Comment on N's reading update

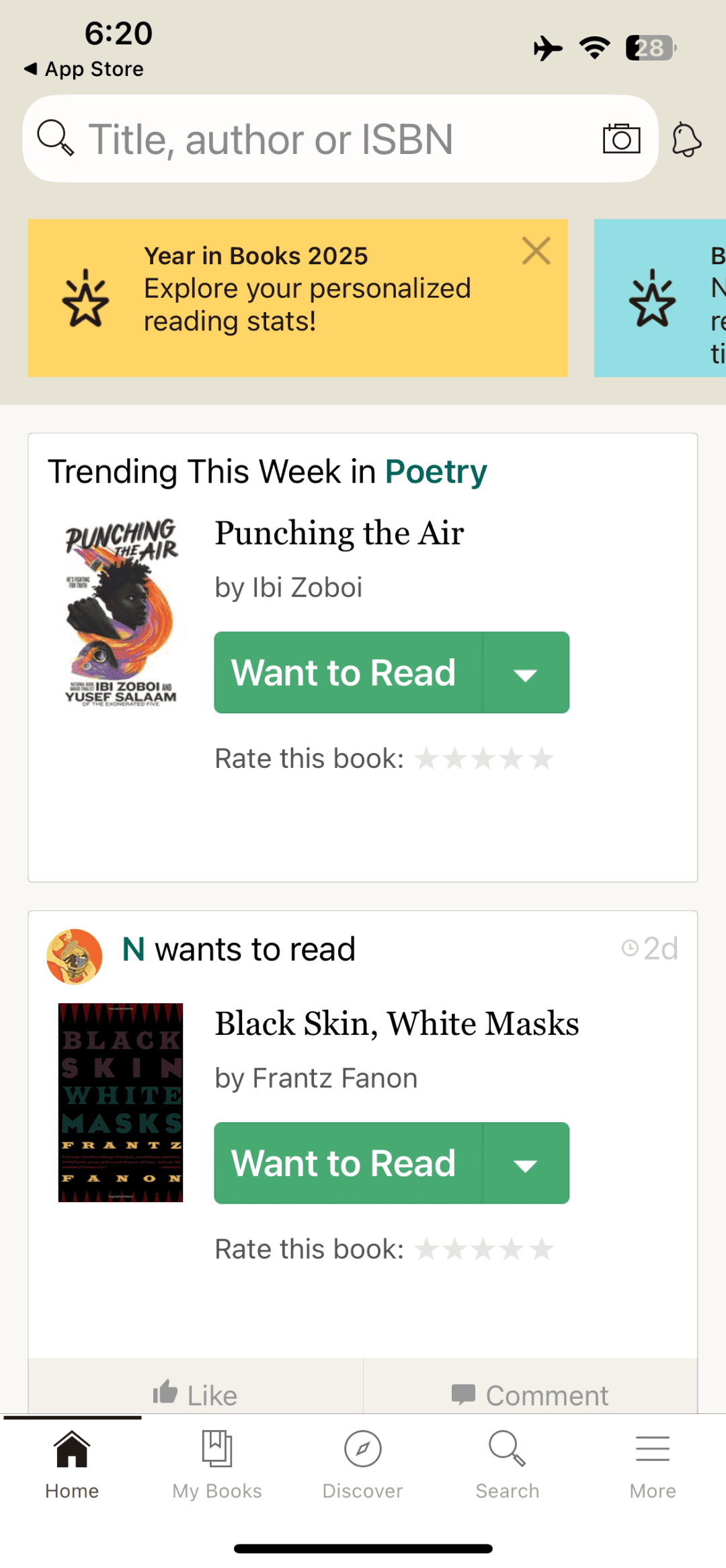[530, 1395]
